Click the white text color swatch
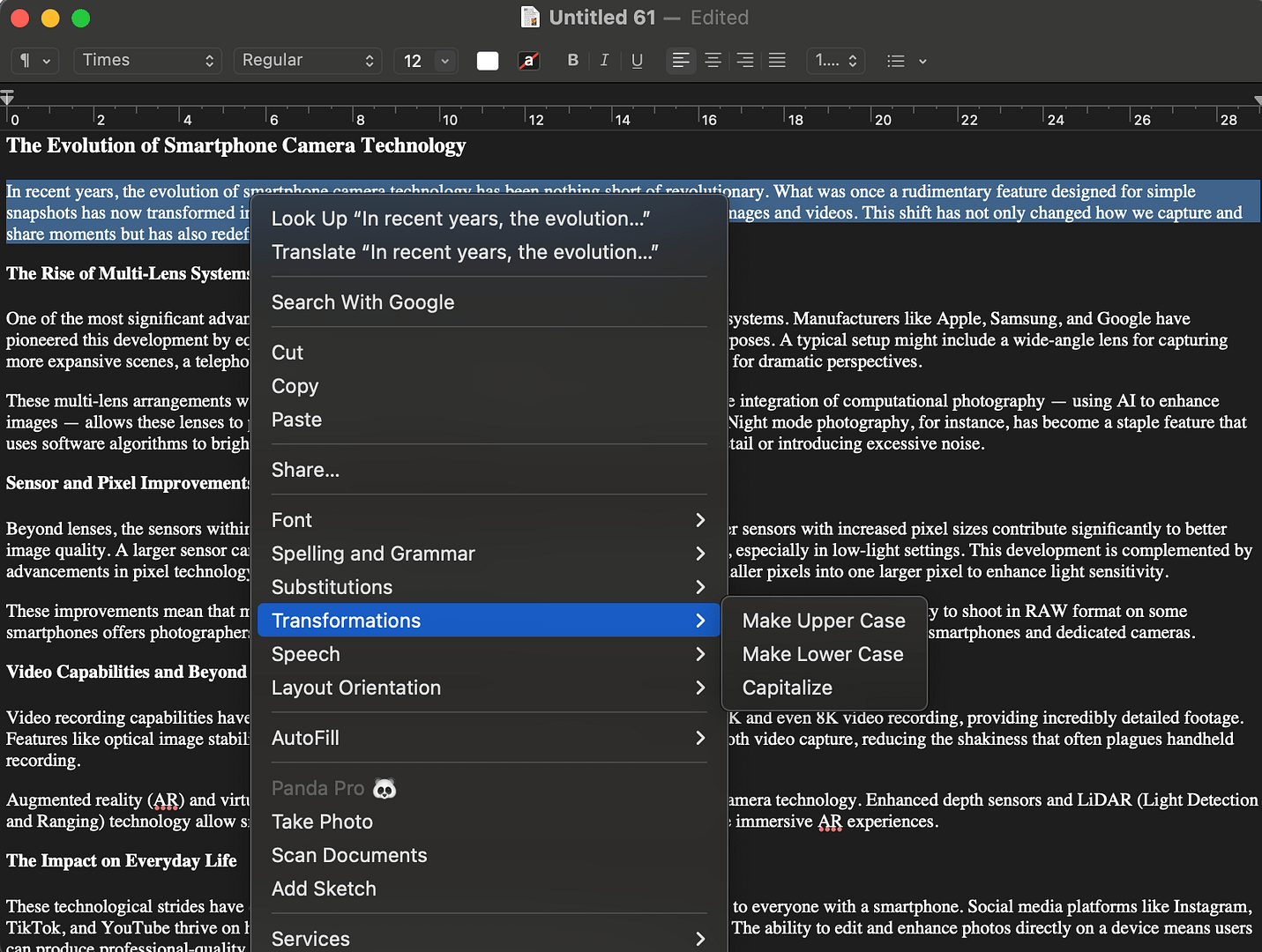Viewport: 1262px width, 952px height. point(487,61)
